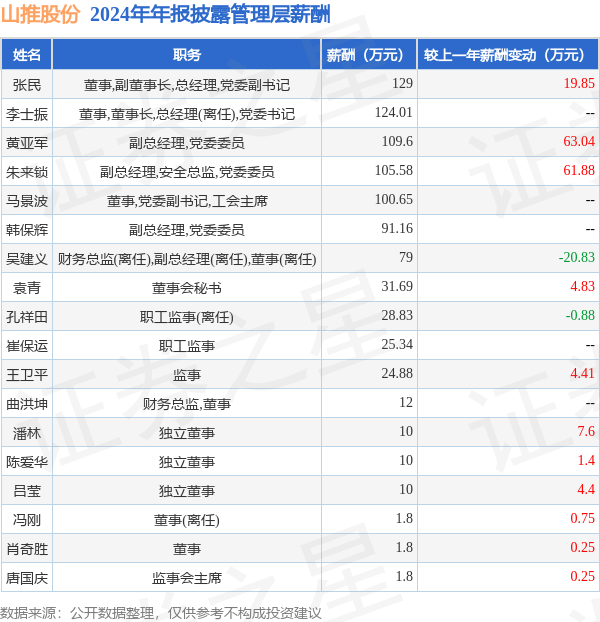Click the position 副总经理,安全总监,党委委员

coord(187,172)
